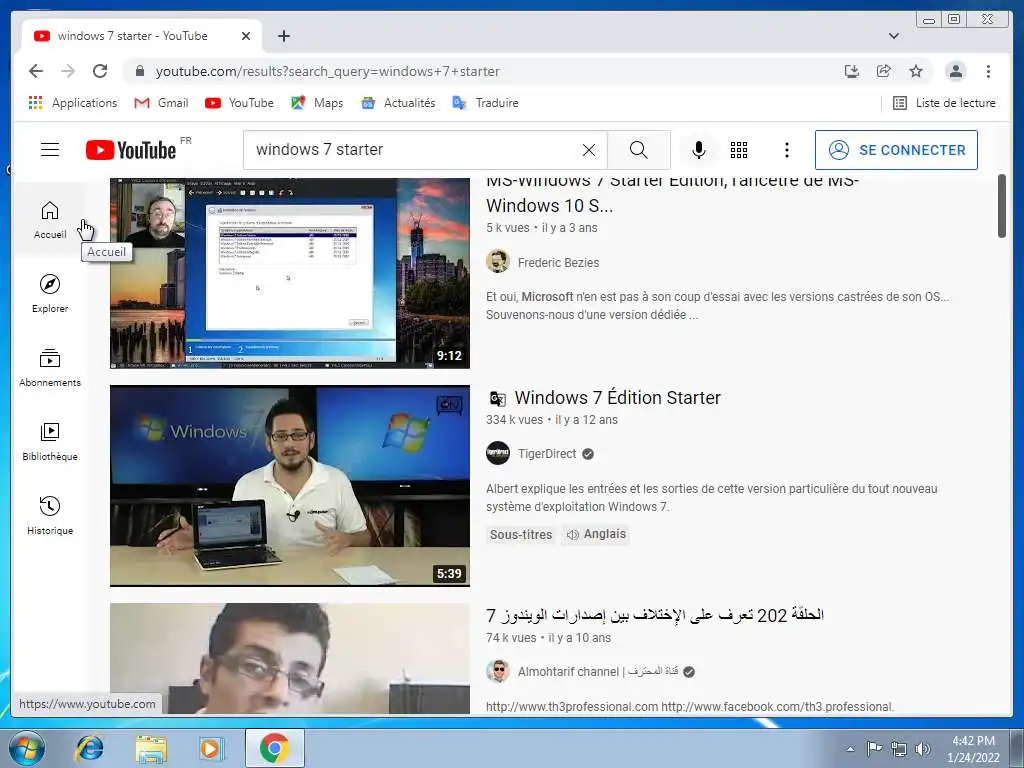Open the YouTube apps grid icon
1024x768 pixels.
click(739, 150)
